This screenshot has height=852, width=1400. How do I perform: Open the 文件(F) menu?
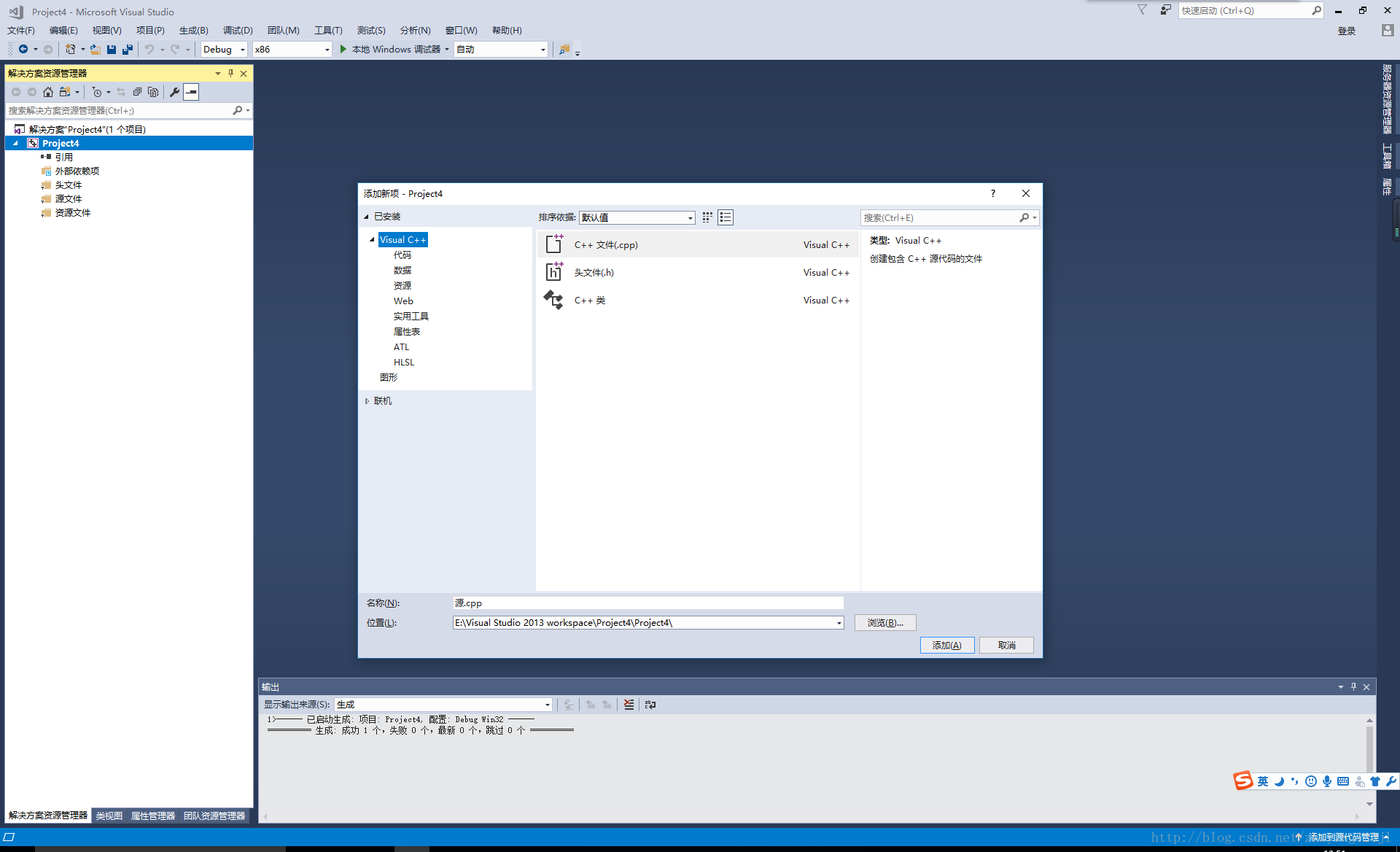[21, 31]
